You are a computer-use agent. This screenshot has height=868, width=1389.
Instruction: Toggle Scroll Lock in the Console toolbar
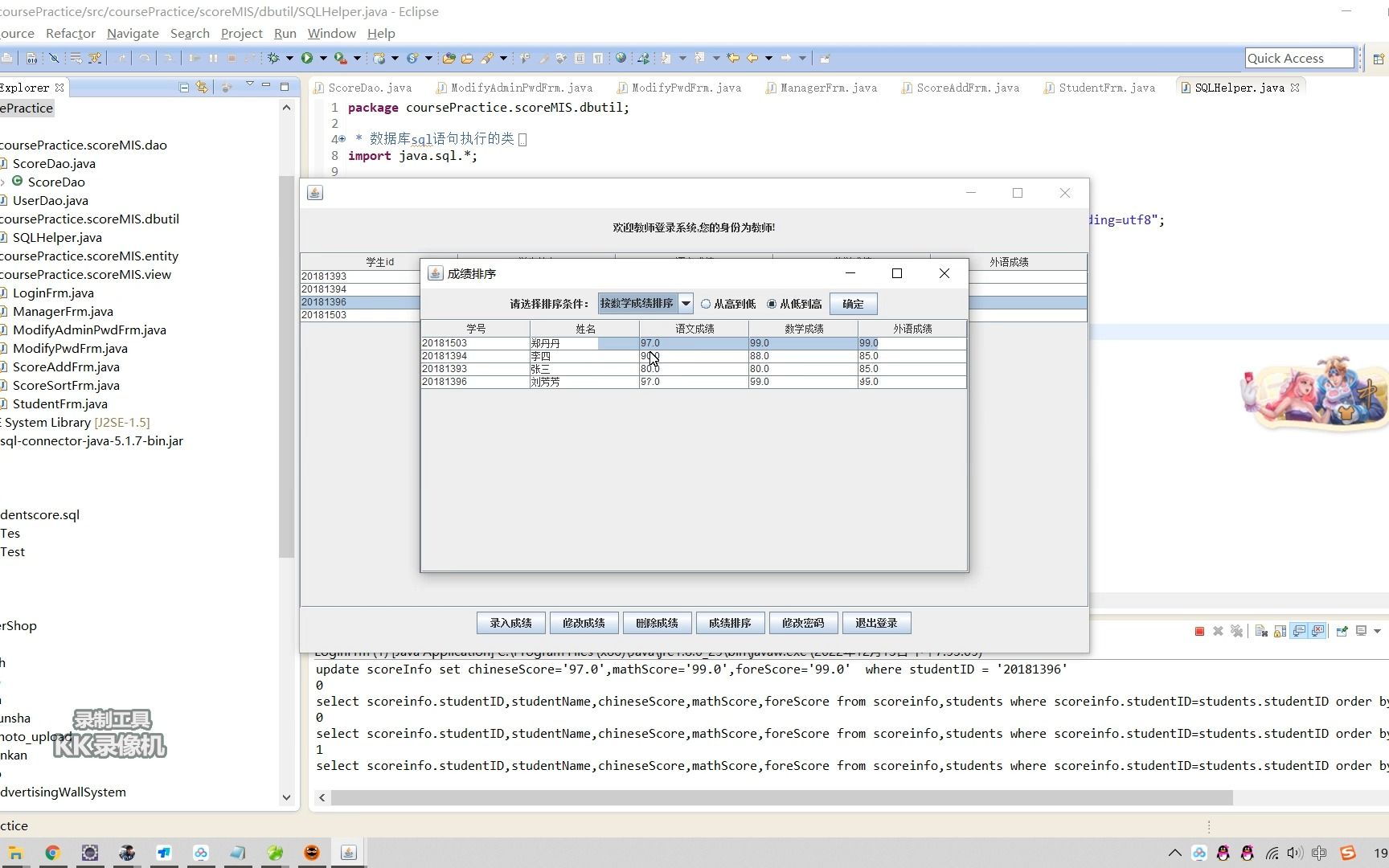(x=1280, y=632)
